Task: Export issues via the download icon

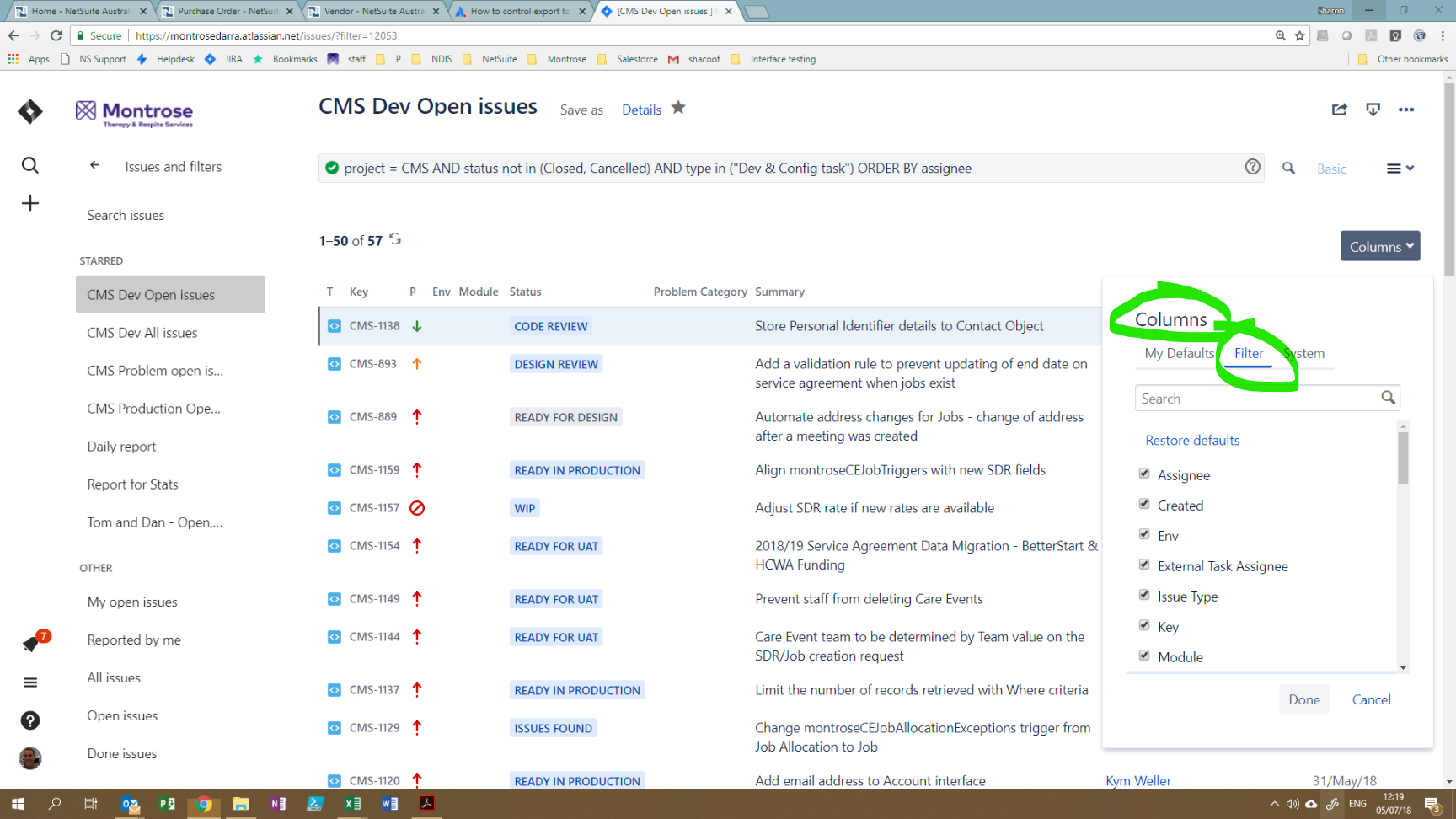Action: [x=1373, y=110]
